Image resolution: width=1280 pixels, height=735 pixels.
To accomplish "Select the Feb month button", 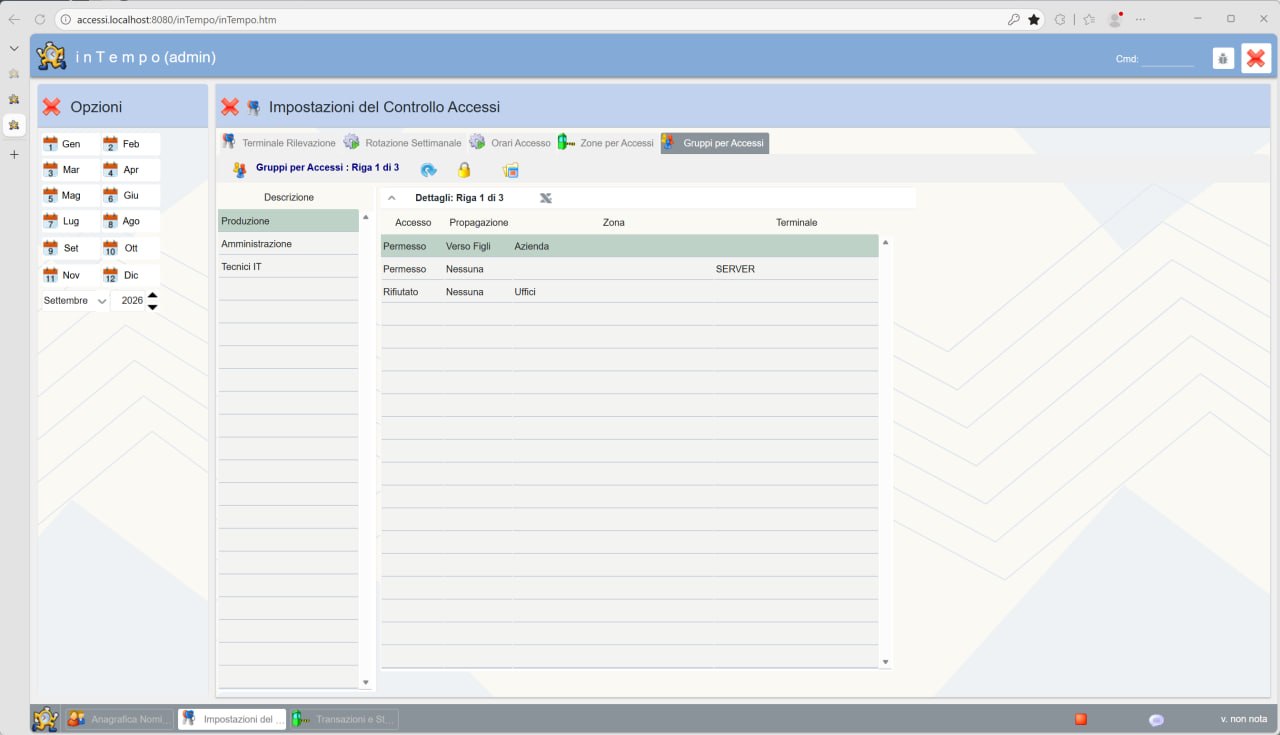I will pos(130,144).
